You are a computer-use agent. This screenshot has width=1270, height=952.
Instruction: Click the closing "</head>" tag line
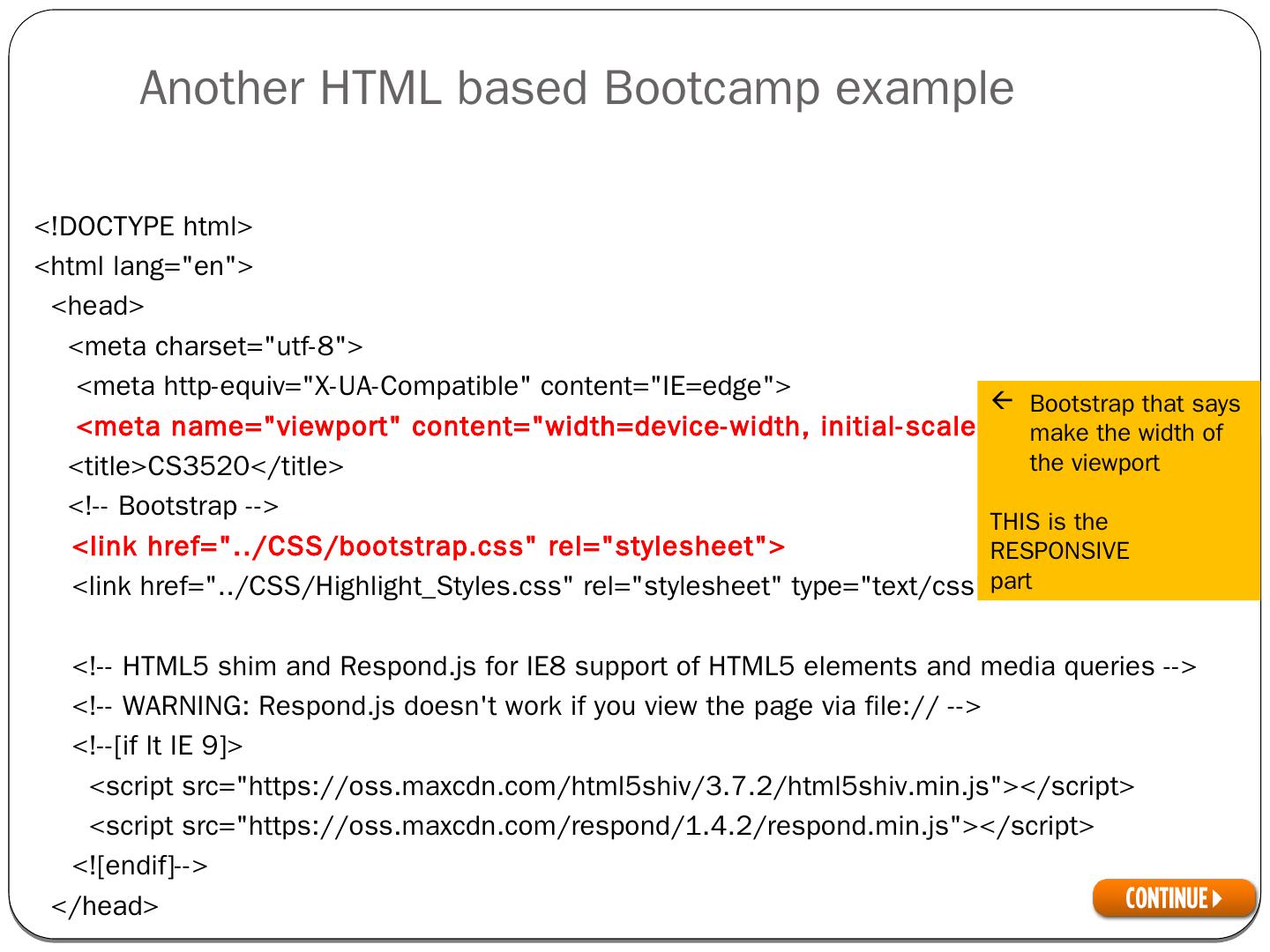106,905
